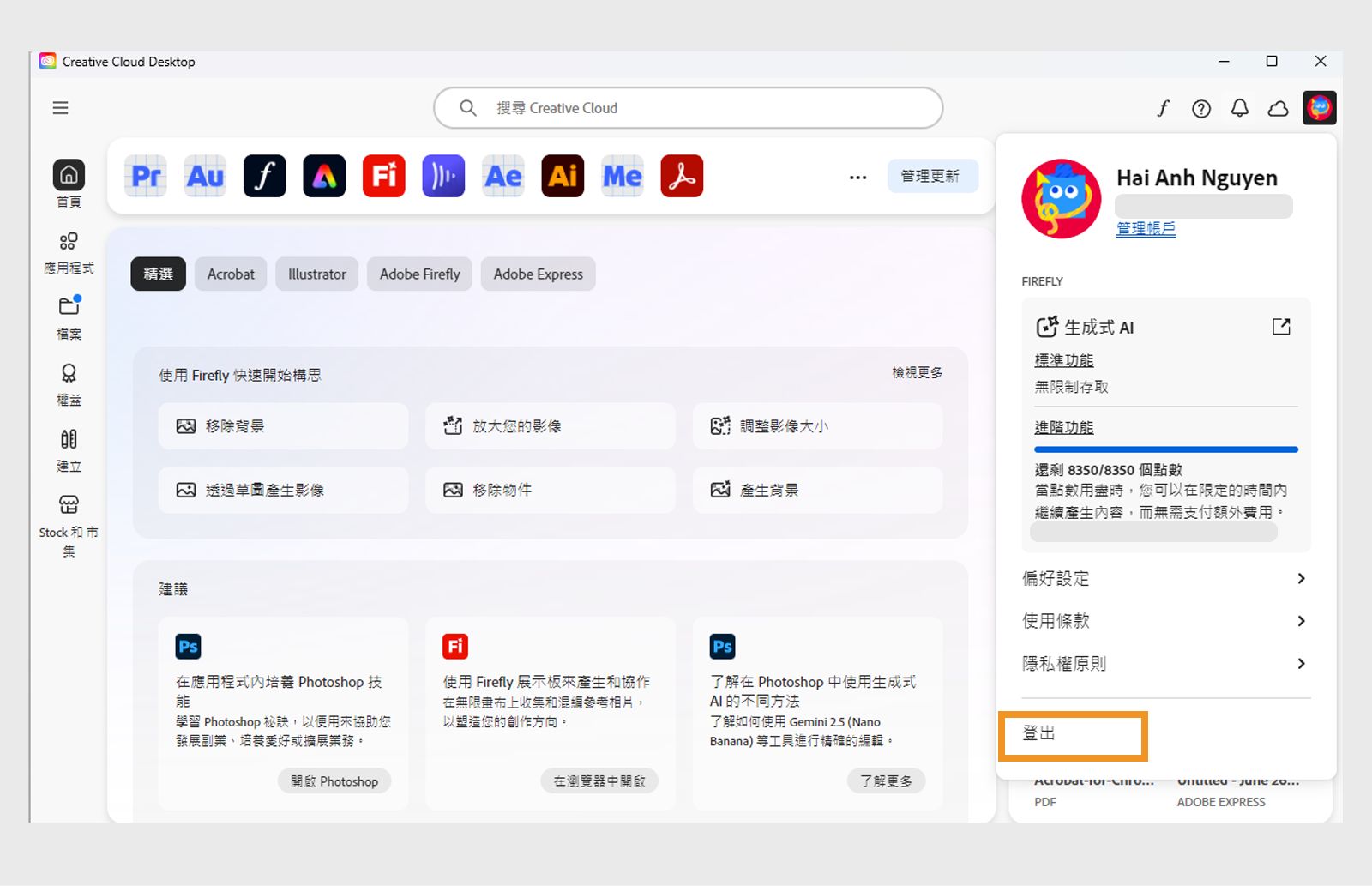Open the After Effects app icon
Viewport: 1372px width, 886px height.
coord(503,176)
